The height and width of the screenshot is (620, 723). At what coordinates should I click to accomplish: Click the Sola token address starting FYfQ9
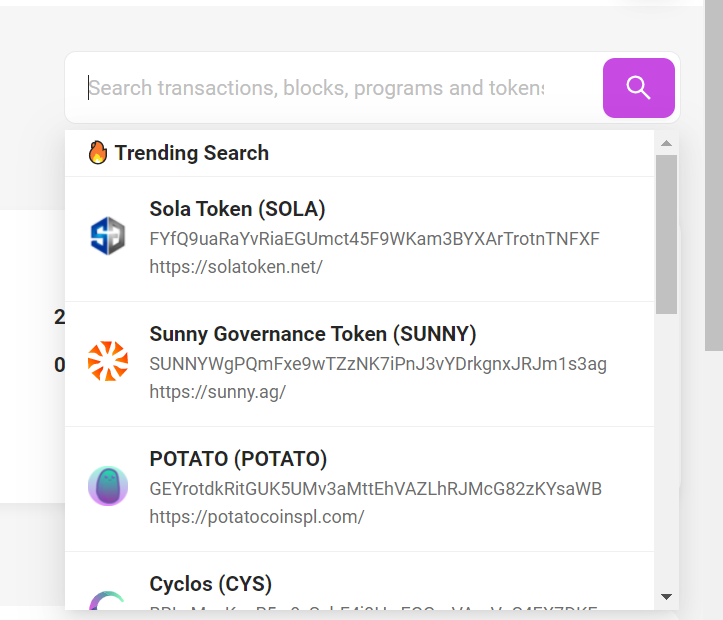[x=374, y=239]
